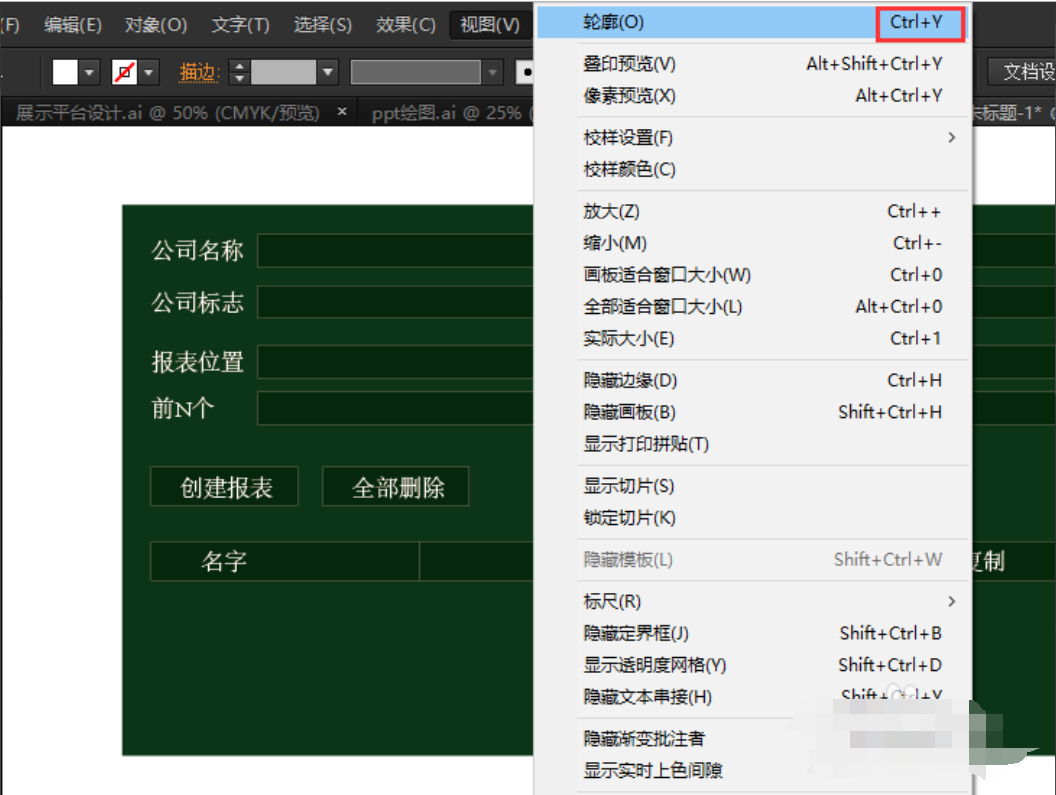1056x795 pixels.
Task: Click the 全部删除 button on canvas
Action: (397, 487)
